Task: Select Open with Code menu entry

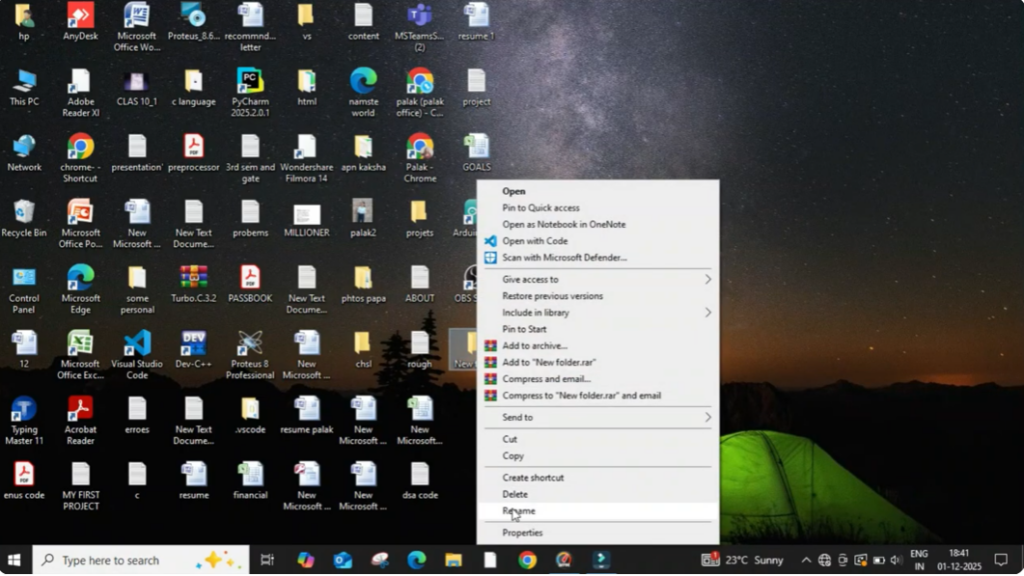Action: (x=535, y=241)
